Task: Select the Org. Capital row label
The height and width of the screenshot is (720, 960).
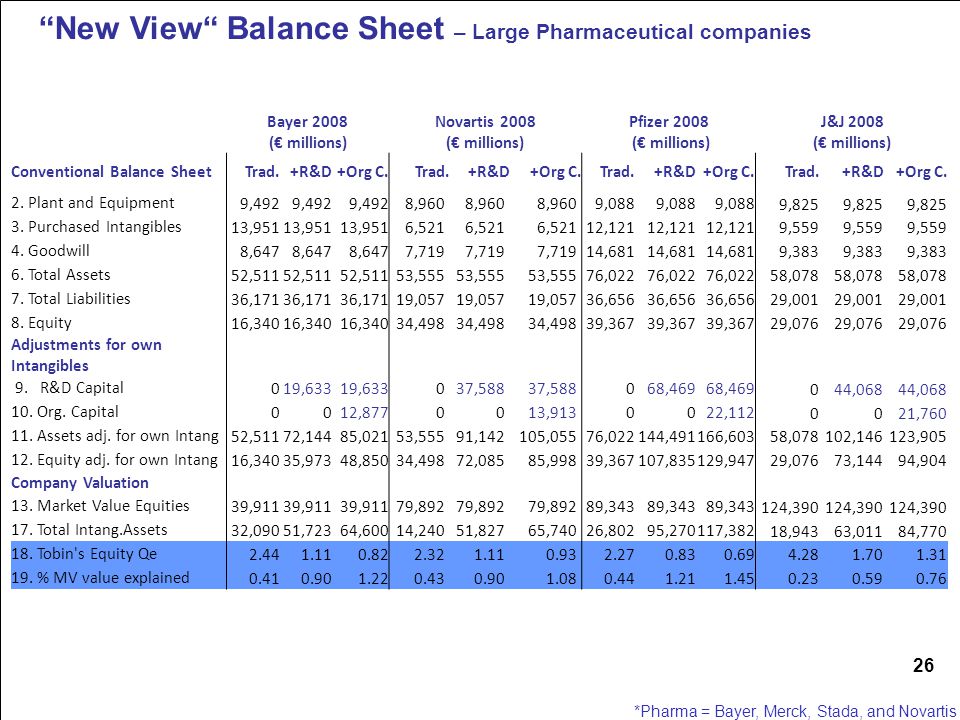Action: (x=65, y=411)
